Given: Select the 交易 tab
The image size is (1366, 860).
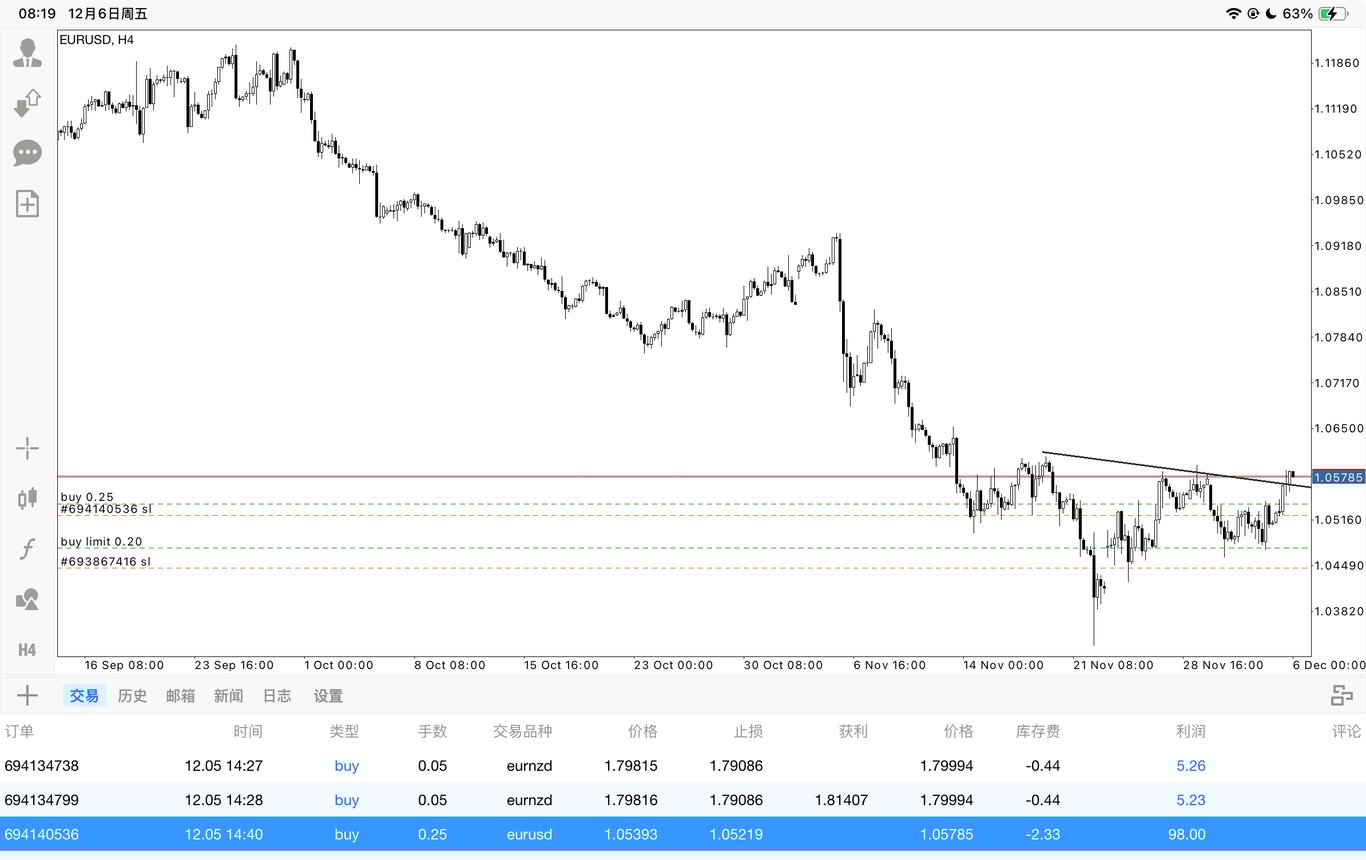Looking at the screenshot, I should tap(84, 695).
